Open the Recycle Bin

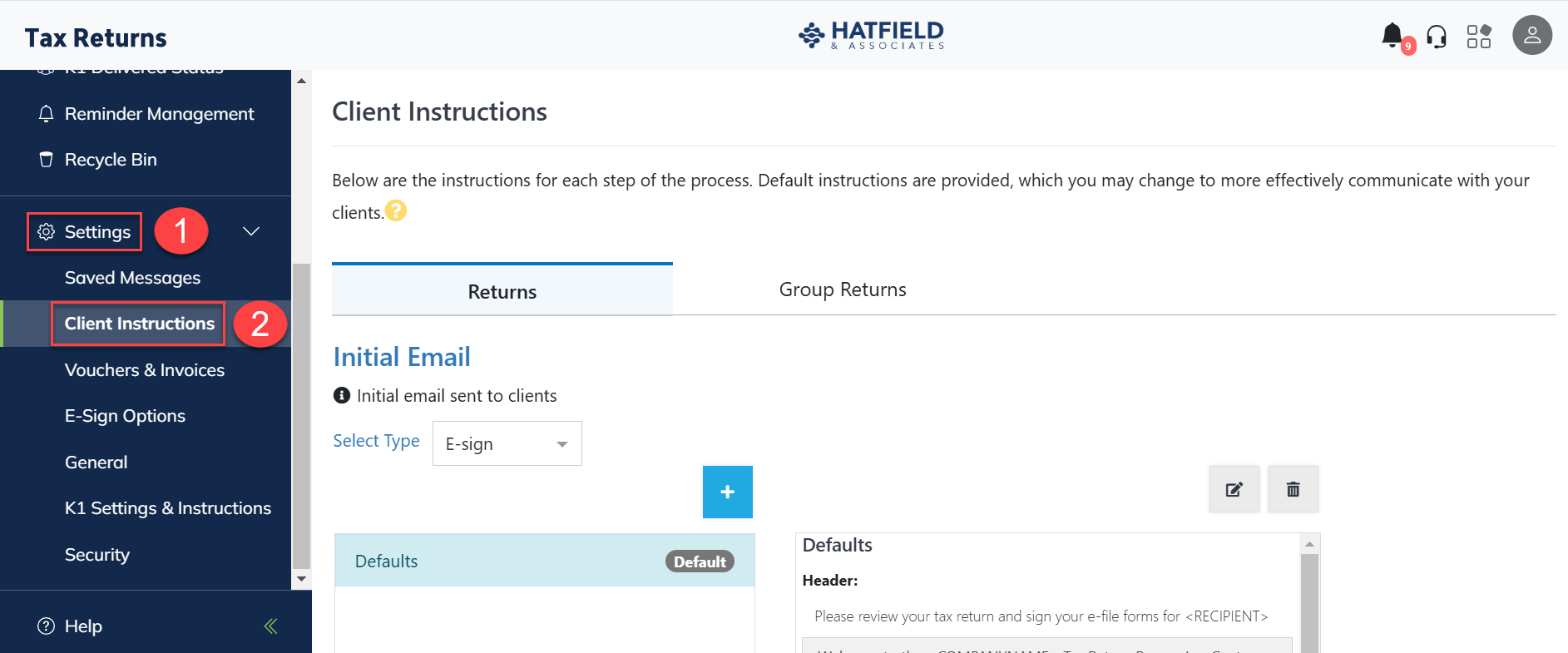click(x=111, y=160)
